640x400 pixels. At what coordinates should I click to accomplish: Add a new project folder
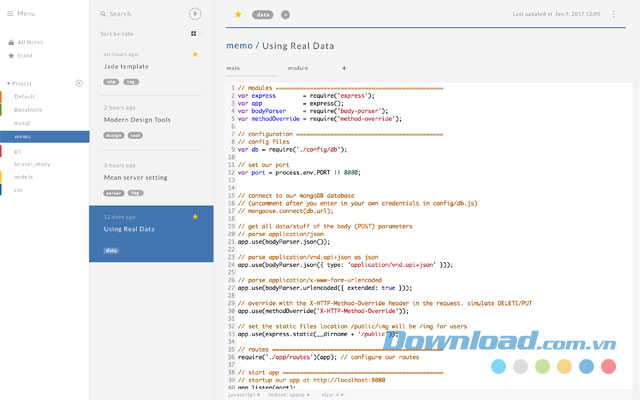pos(79,83)
